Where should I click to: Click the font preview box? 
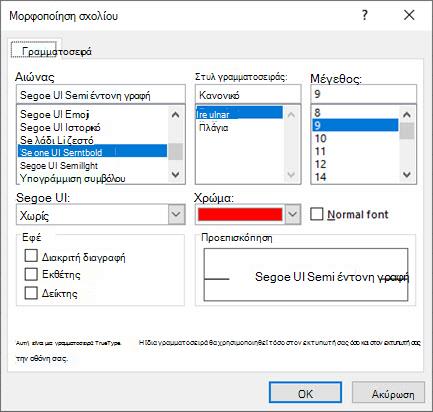[306, 275]
